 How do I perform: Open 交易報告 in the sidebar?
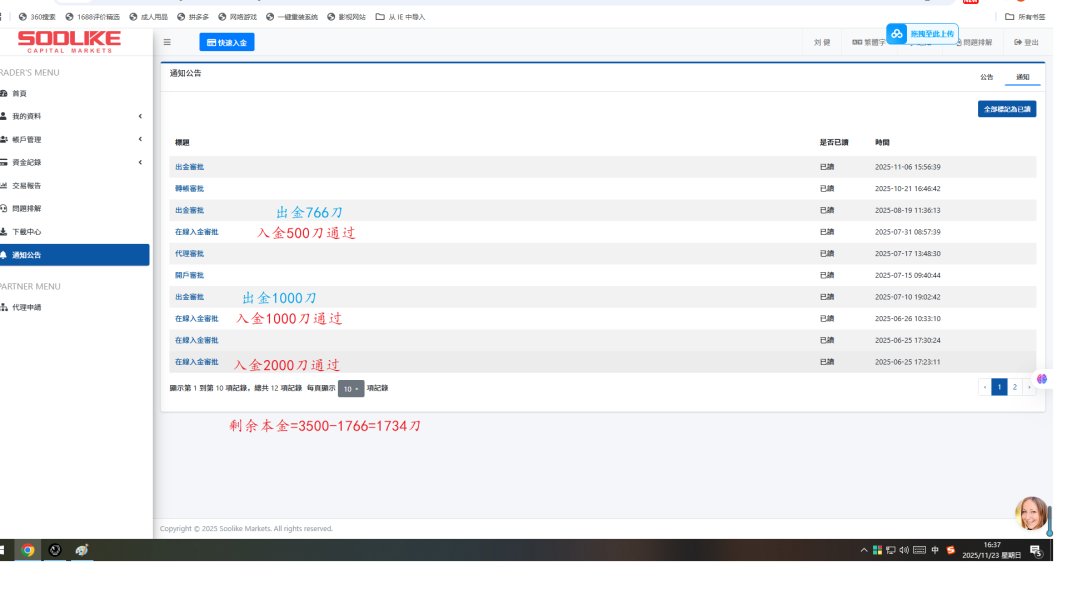[27, 186]
